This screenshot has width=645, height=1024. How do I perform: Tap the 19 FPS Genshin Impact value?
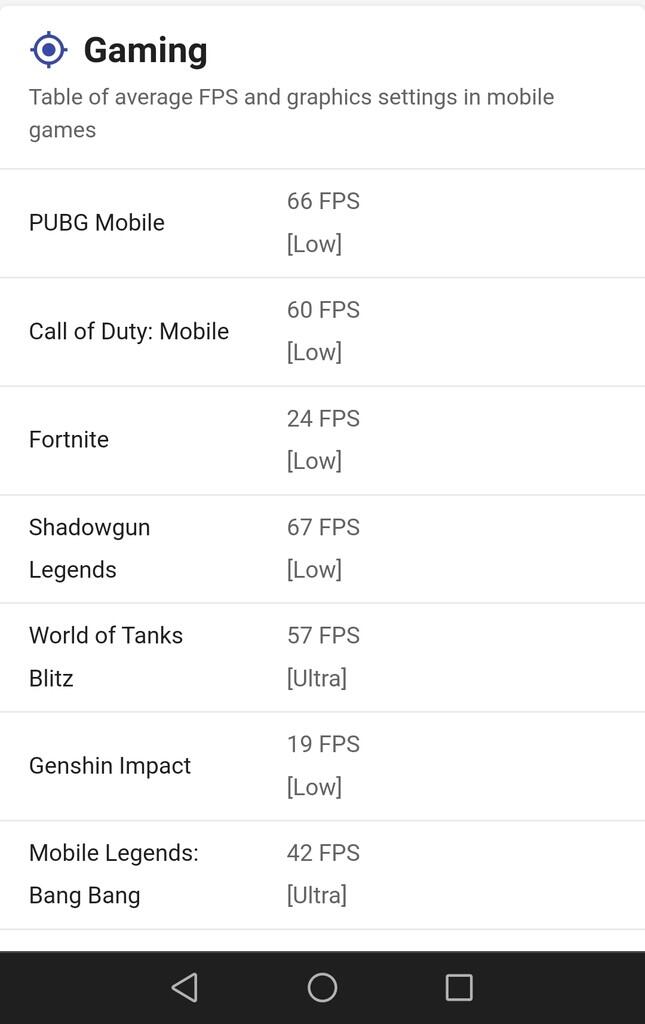[x=323, y=745]
